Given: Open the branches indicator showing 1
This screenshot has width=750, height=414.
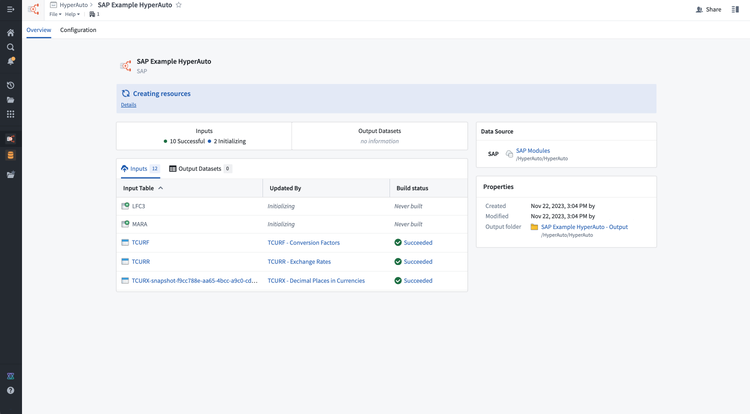Looking at the screenshot, I should [94, 14].
